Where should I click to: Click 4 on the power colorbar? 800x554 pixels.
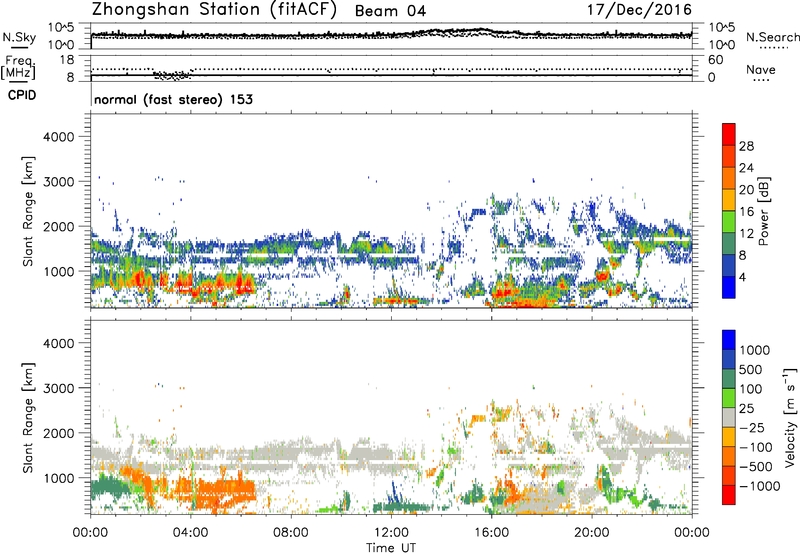[742, 277]
